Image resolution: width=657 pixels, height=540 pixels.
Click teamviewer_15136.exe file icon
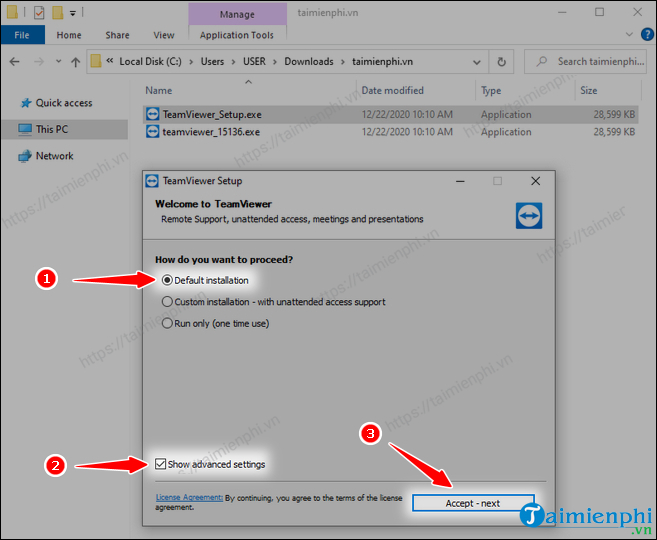coord(153,132)
